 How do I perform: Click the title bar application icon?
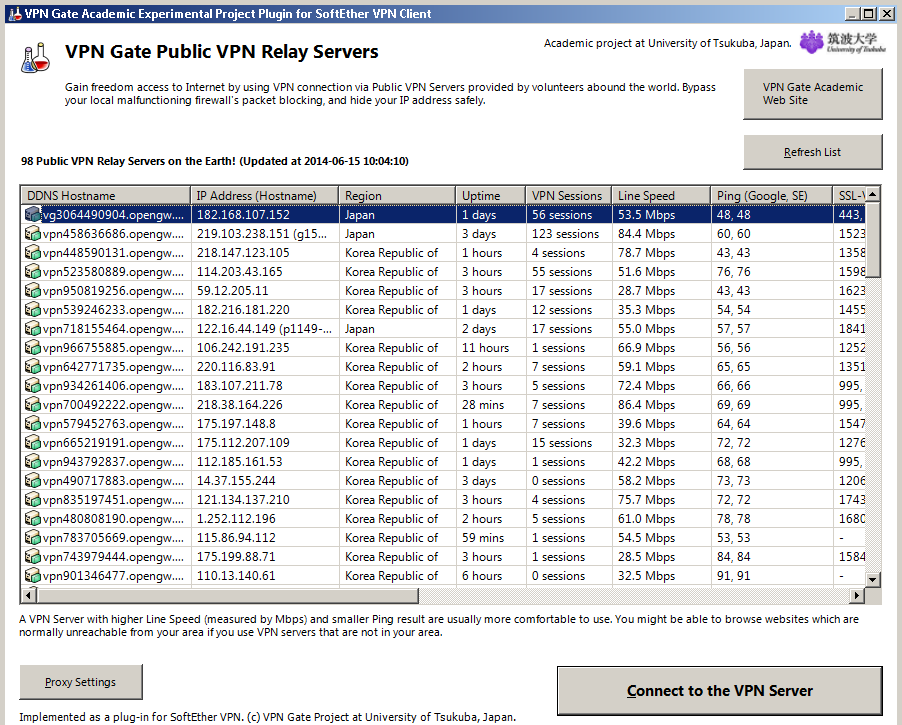16,13
